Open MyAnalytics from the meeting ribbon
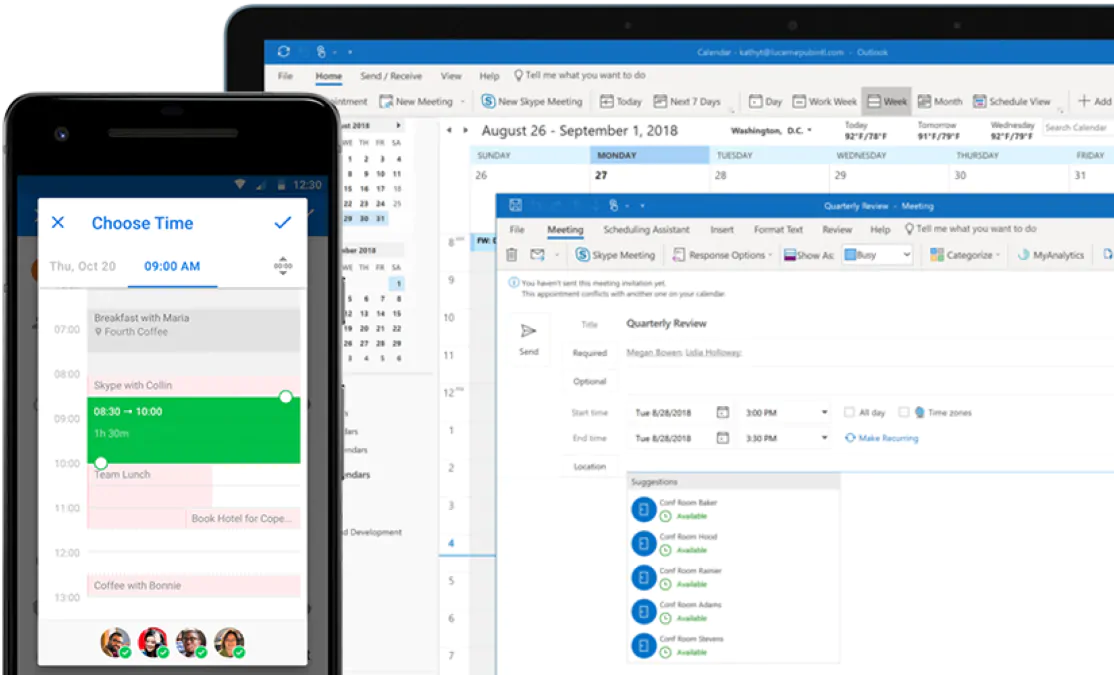This screenshot has width=1114, height=675. click(1051, 255)
